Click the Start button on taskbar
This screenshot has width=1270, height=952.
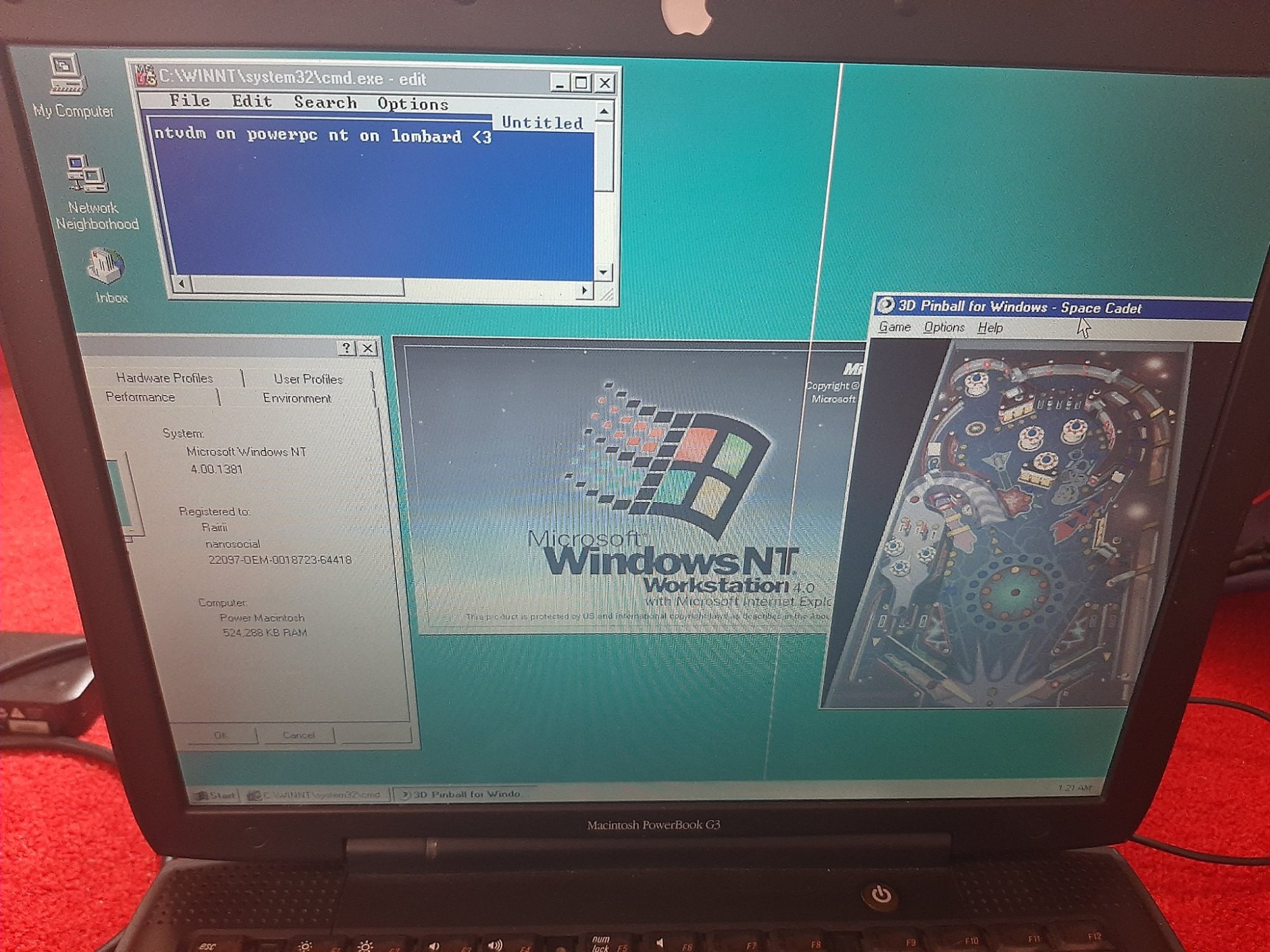(216, 795)
